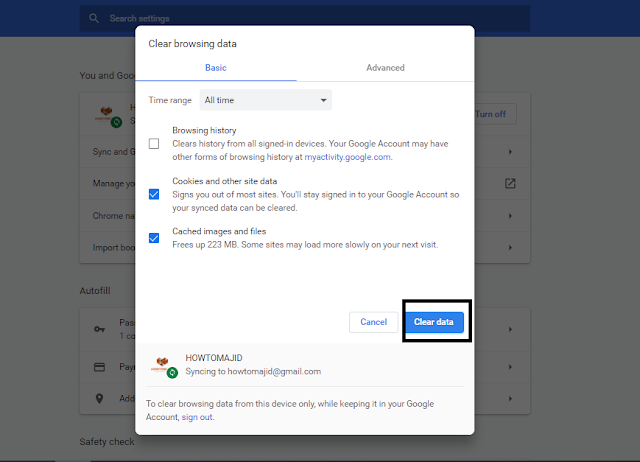Click the background settings profile avatar
Viewport: 640px width, 462px height.
(108, 116)
